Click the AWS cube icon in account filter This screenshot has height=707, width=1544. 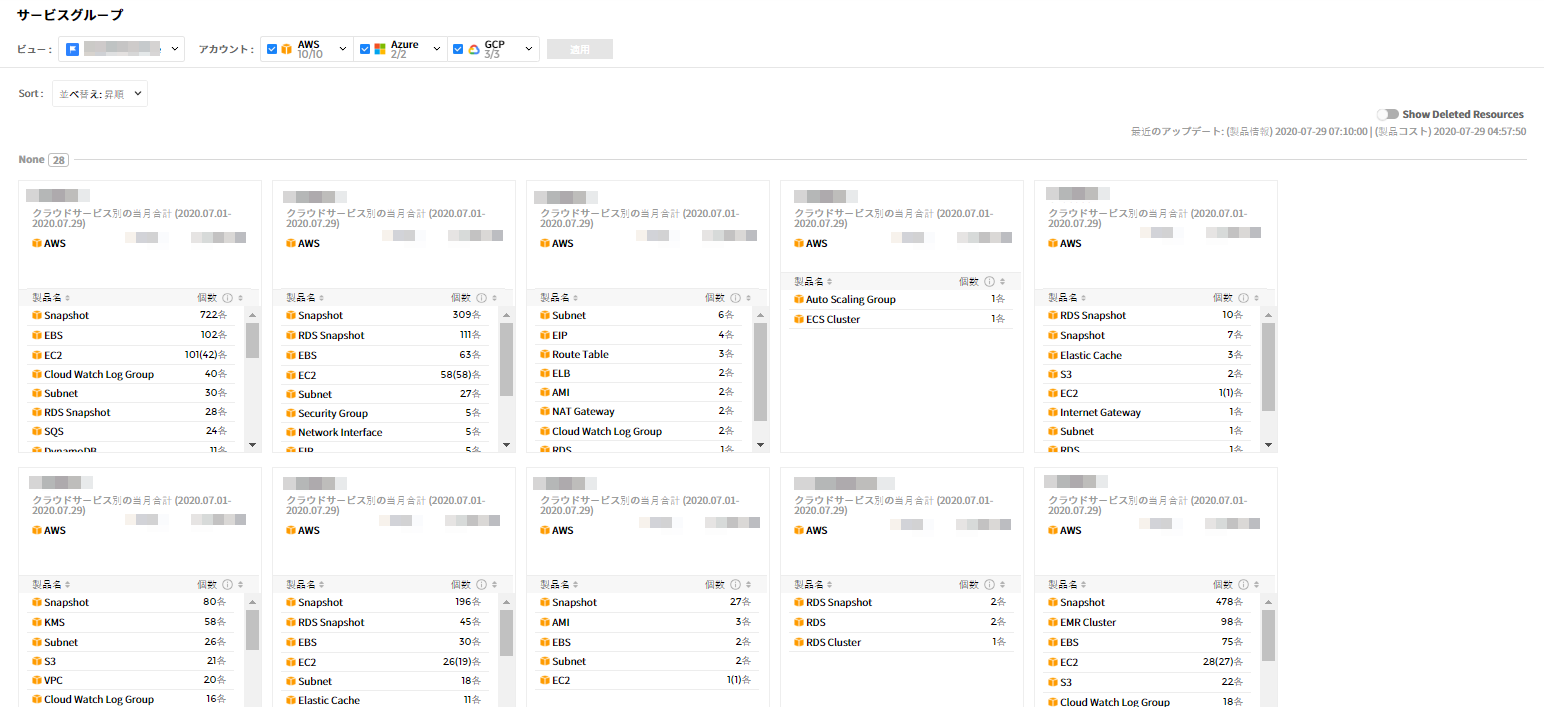(x=286, y=50)
